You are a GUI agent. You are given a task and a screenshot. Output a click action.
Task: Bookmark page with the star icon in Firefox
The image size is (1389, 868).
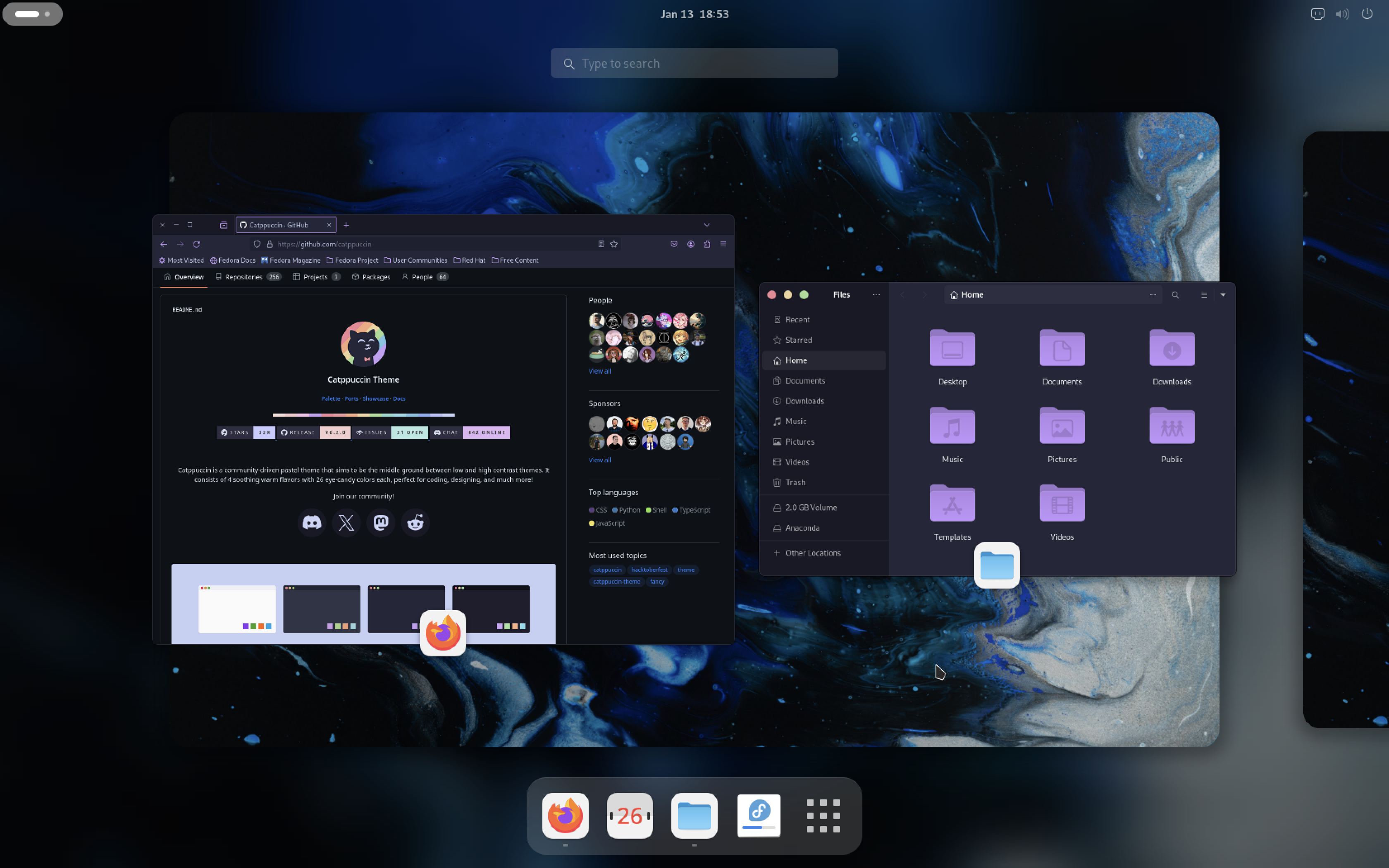[x=613, y=244]
